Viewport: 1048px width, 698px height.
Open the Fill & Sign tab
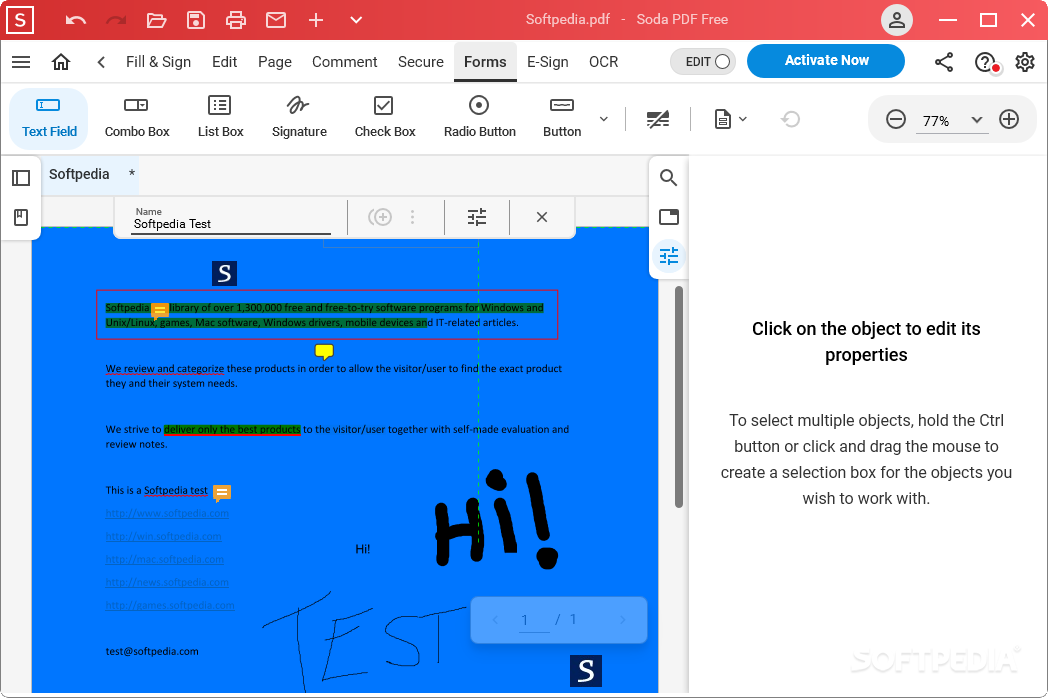pyautogui.click(x=158, y=62)
